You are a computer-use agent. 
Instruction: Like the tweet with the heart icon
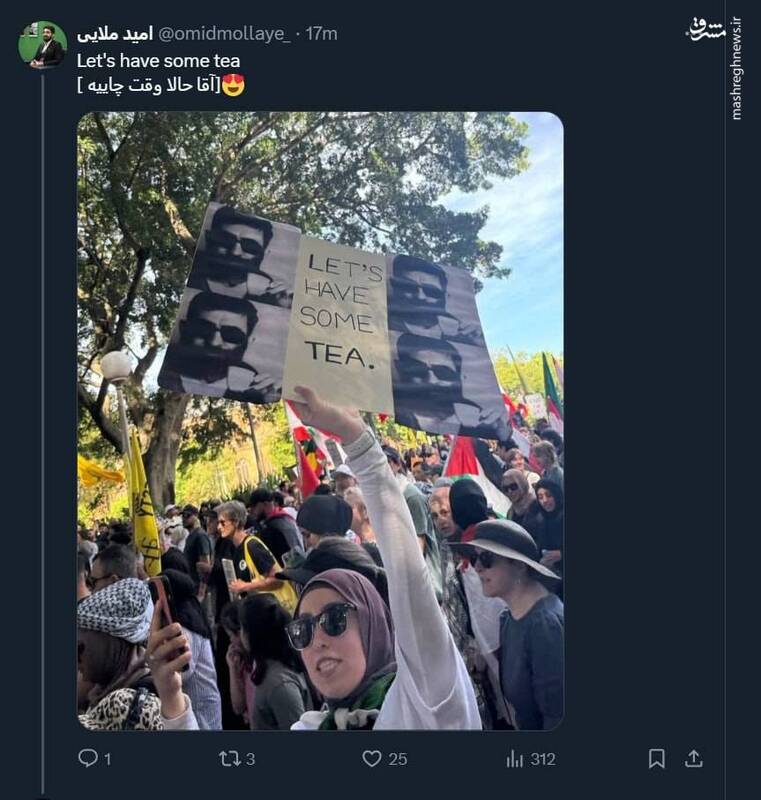[x=372, y=759]
